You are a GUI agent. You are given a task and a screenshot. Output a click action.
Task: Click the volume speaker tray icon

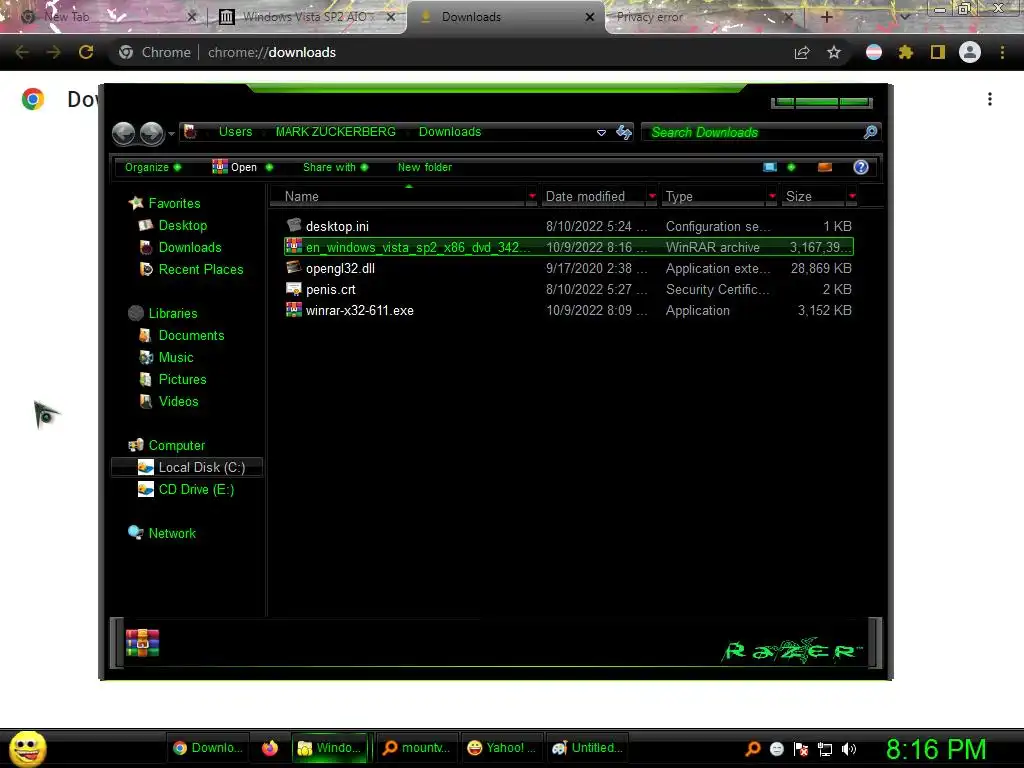tap(849, 748)
